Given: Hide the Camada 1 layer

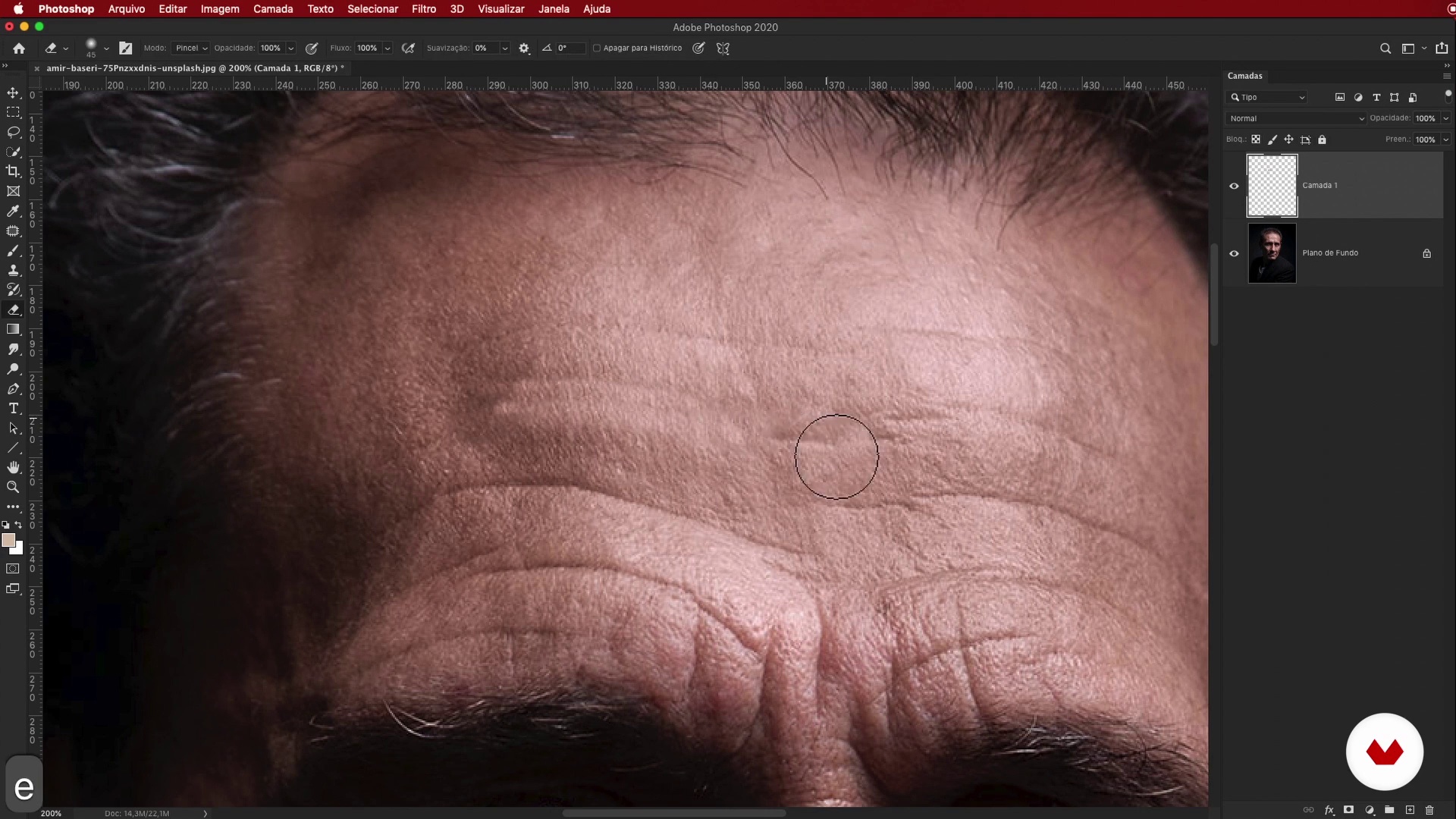Looking at the screenshot, I should click(x=1234, y=186).
